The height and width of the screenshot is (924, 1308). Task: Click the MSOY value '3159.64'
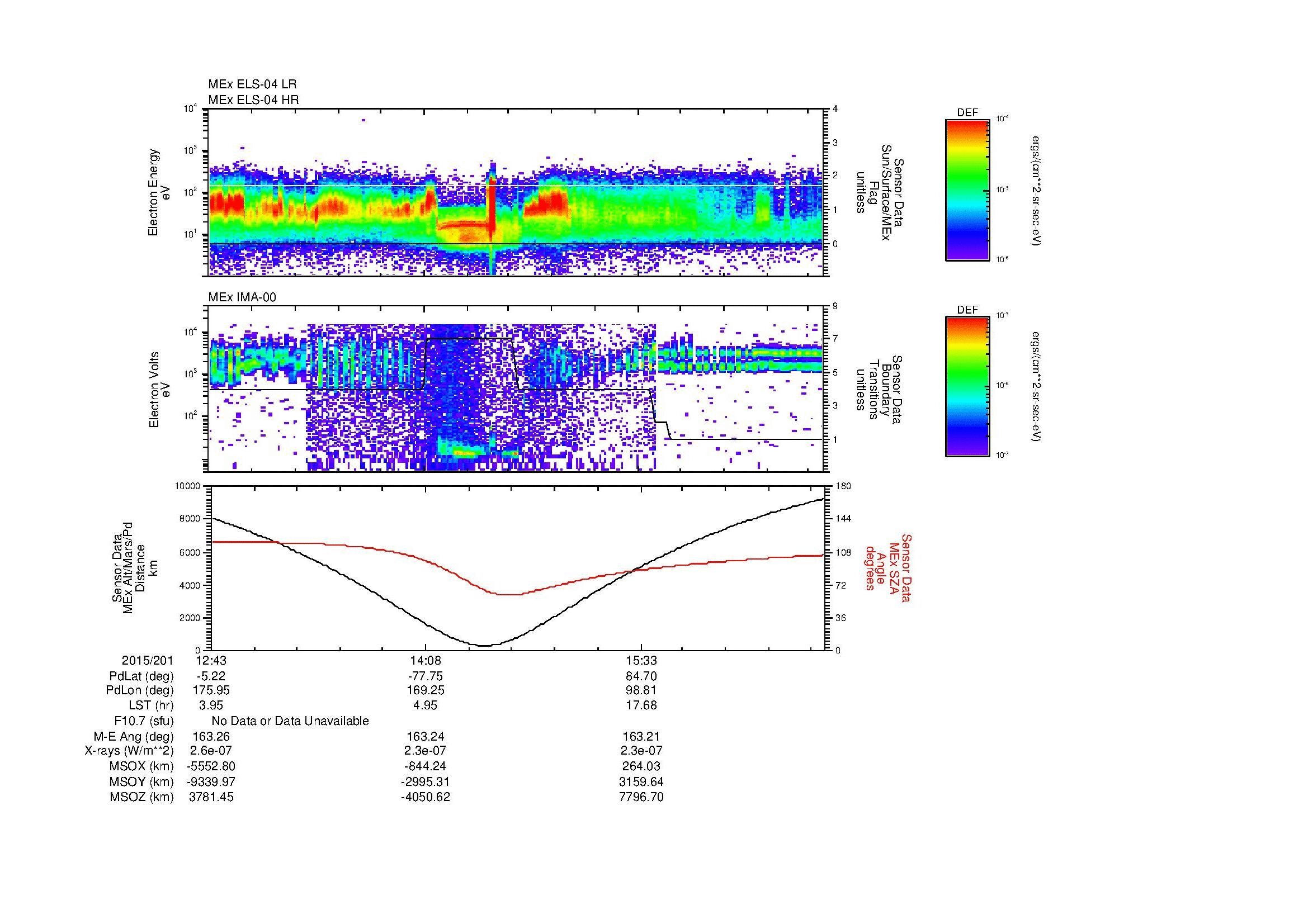[x=641, y=782]
